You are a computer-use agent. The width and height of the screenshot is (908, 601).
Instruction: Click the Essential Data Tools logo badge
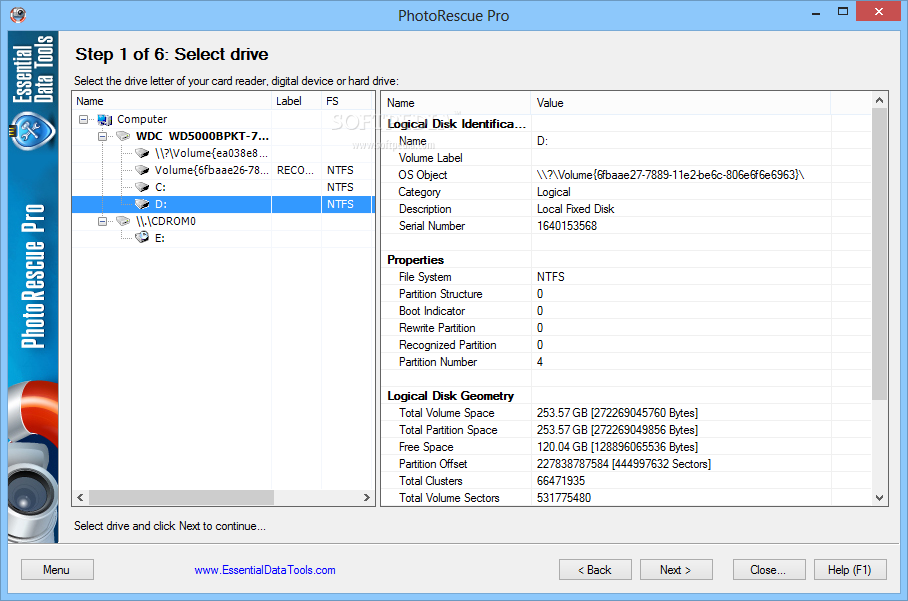(x=32, y=131)
